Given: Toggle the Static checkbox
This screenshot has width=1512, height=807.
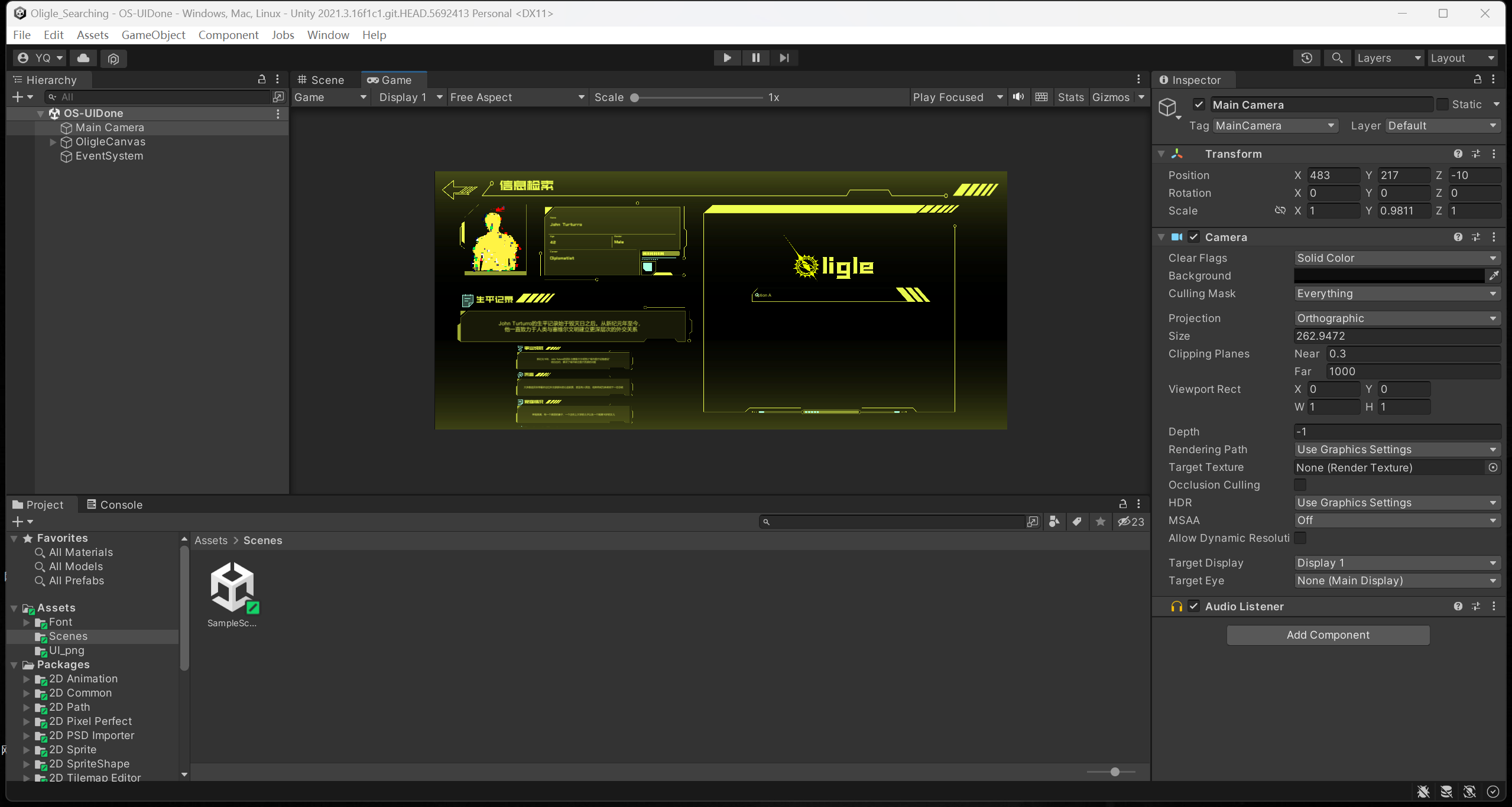Looking at the screenshot, I should pyautogui.click(x=1442, y=105).
